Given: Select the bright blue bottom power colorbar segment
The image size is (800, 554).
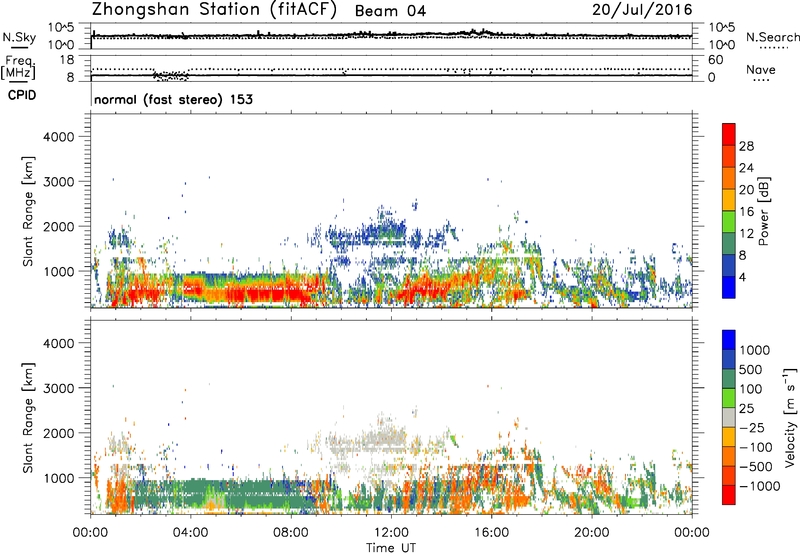Looking at the screenshot, I should click(729, 288).
